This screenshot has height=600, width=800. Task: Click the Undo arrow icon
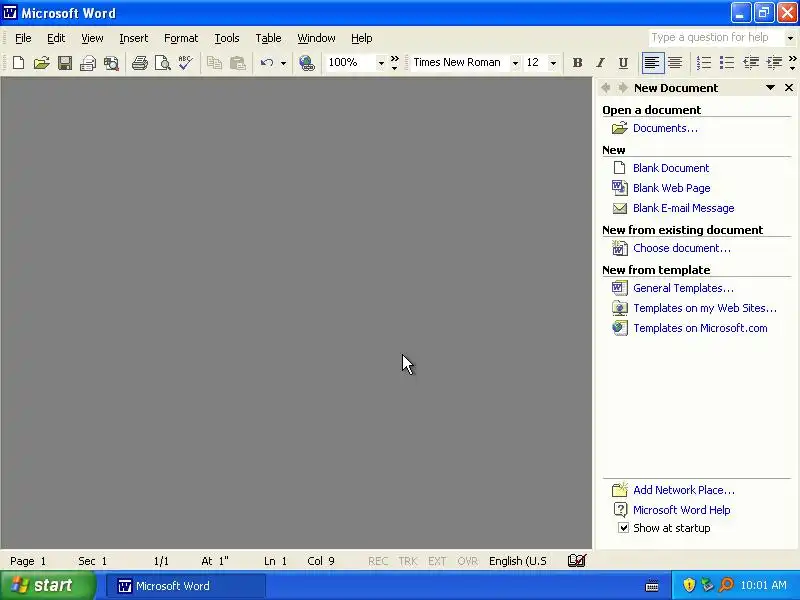(x=267, y=63)
